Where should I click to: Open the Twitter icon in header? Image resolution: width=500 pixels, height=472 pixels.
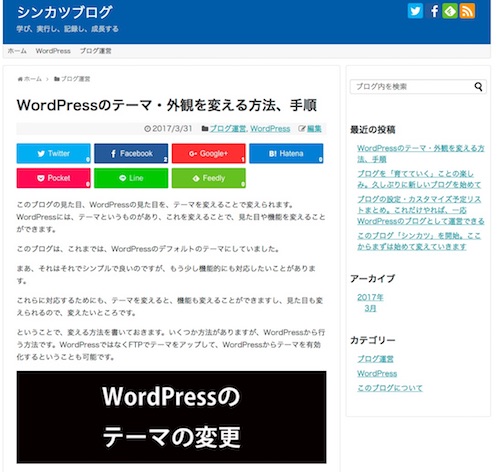tap(415, 11)
